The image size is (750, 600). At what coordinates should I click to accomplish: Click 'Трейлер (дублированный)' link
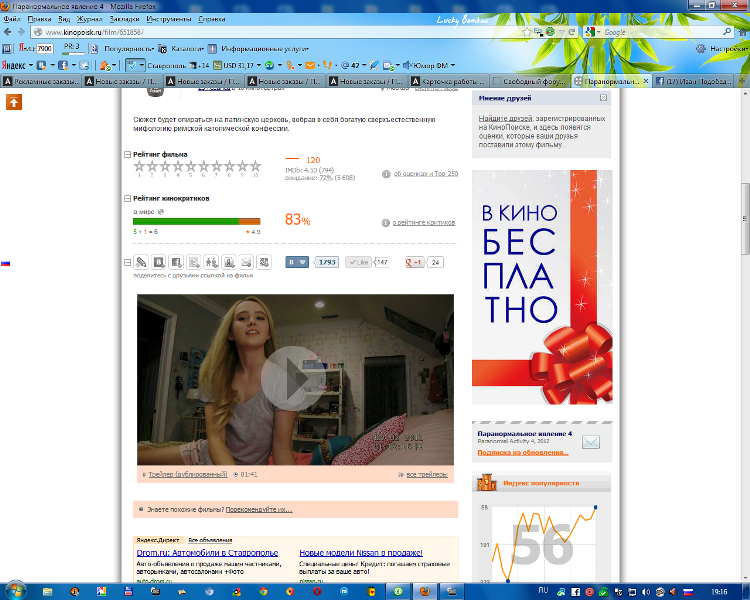point(188,475)
